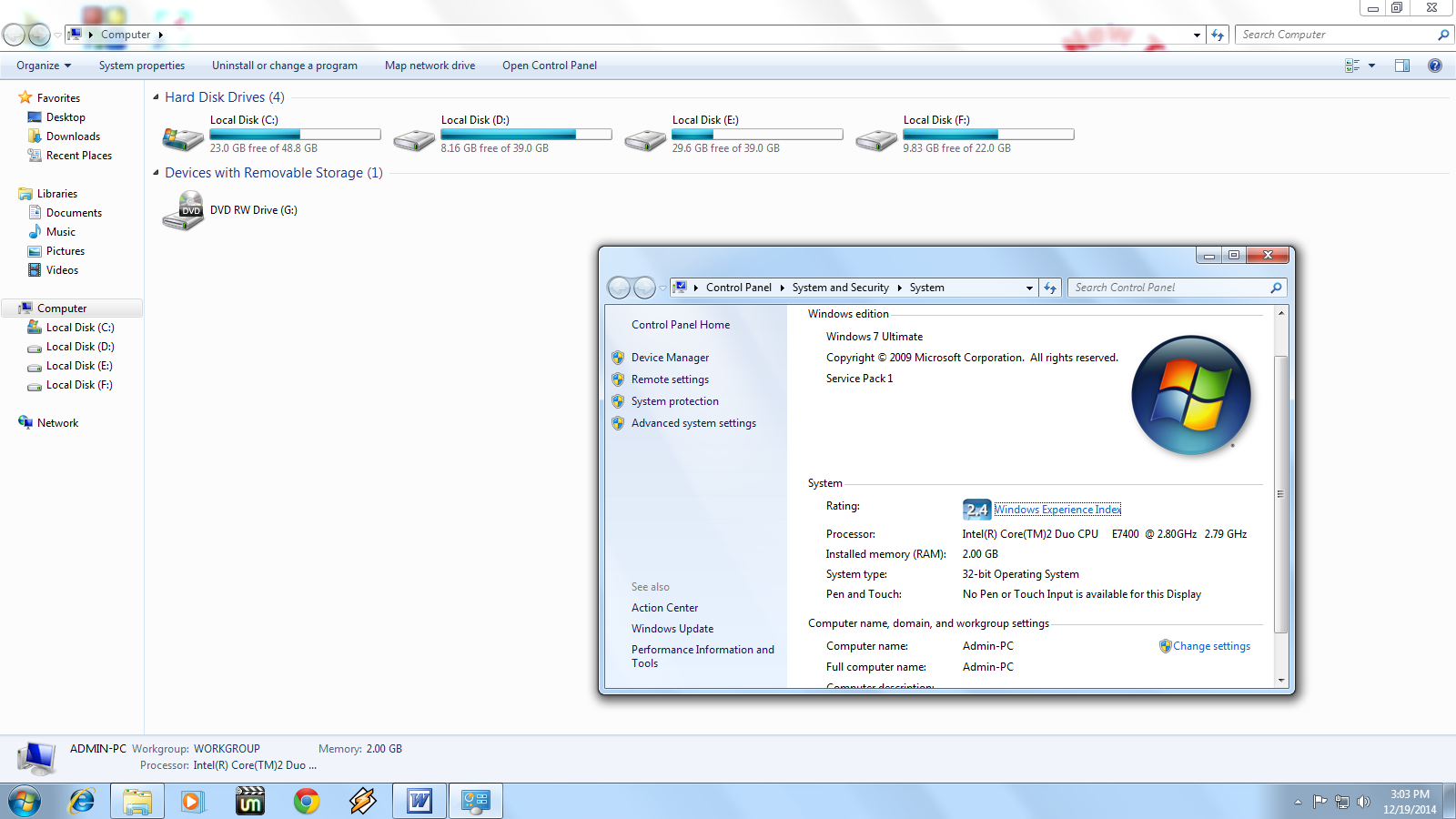Open Local Disk (C:) drive icon
Viewport: 1456px width, 819px height.
(183, 138)
